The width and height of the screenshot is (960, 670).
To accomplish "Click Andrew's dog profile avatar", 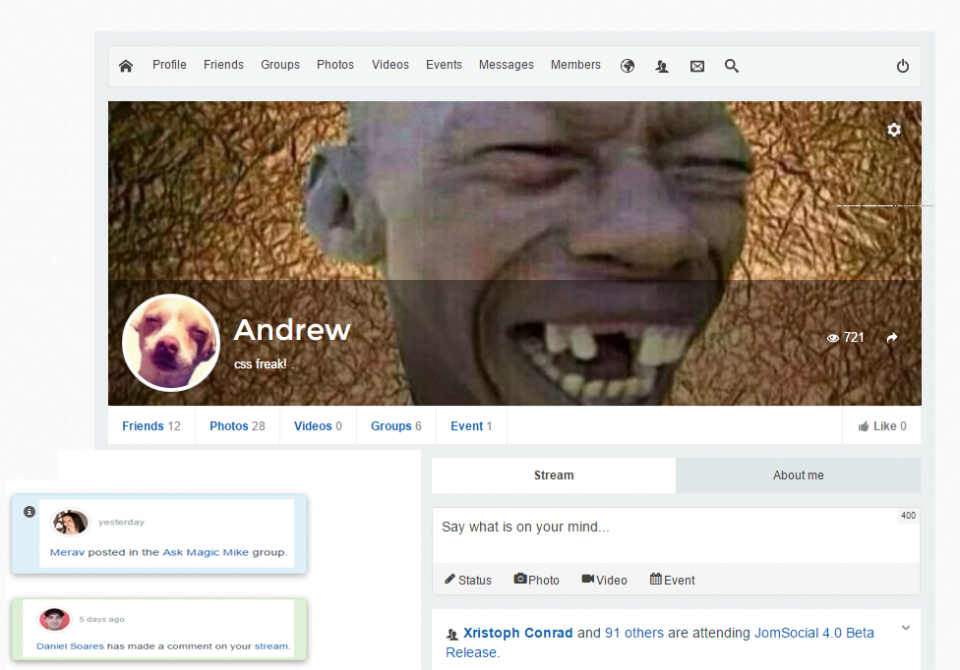I will (171, 343).
